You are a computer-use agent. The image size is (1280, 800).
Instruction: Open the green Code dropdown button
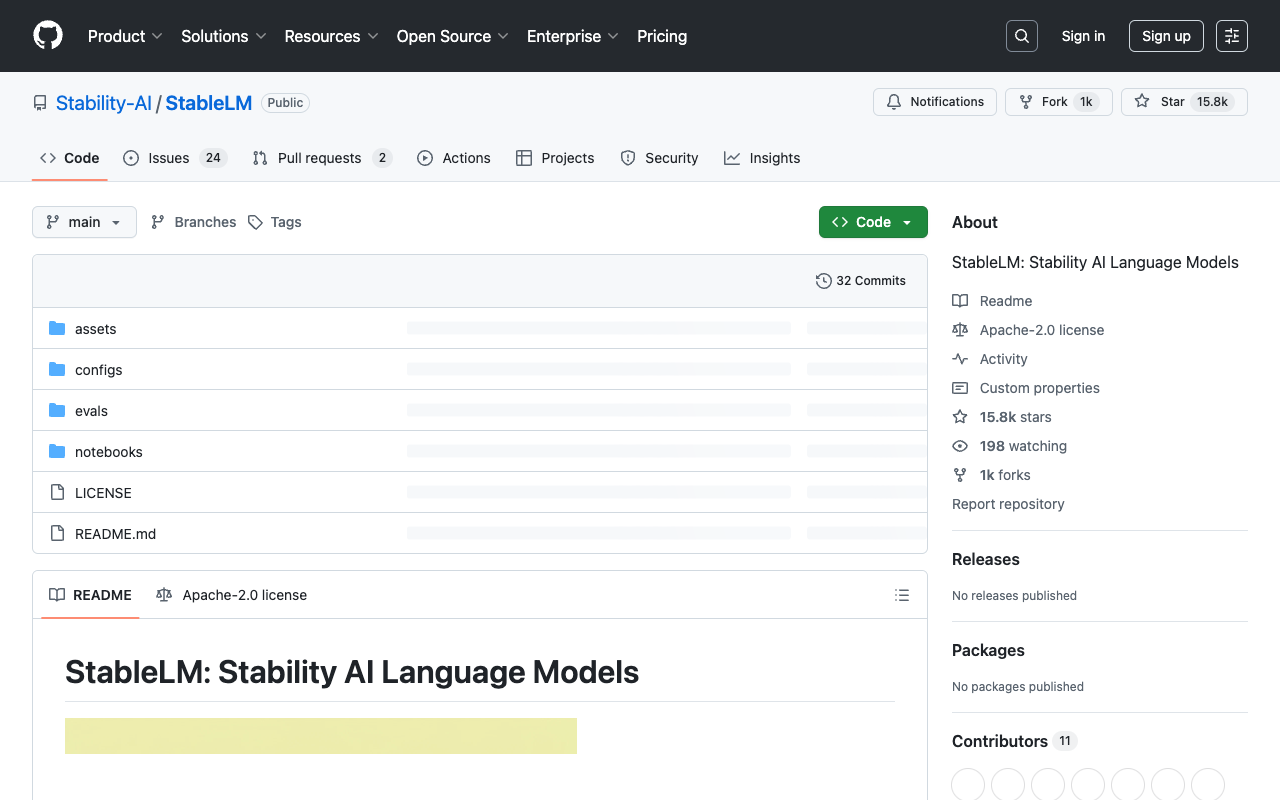pyautogui.click(x=873, y=222)
